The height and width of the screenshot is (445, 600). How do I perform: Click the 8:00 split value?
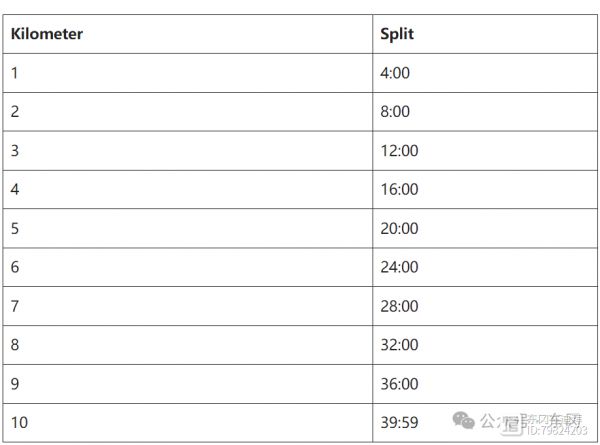(395, 112)
